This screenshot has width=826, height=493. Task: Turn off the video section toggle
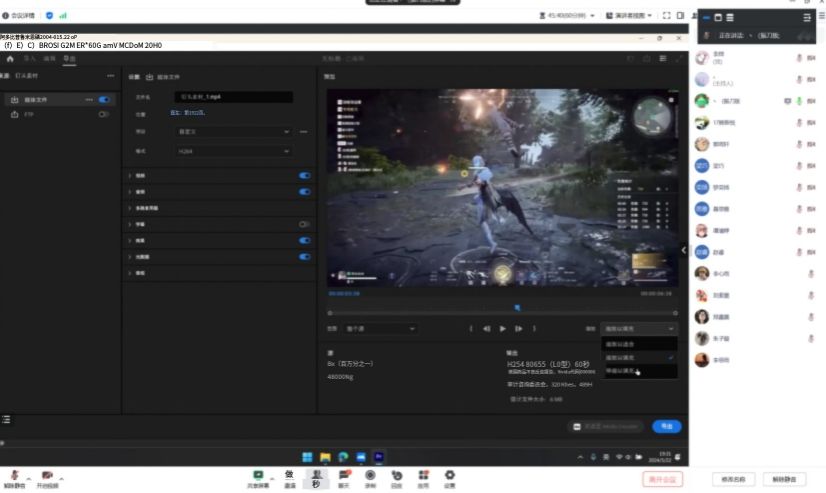[304, 175]
